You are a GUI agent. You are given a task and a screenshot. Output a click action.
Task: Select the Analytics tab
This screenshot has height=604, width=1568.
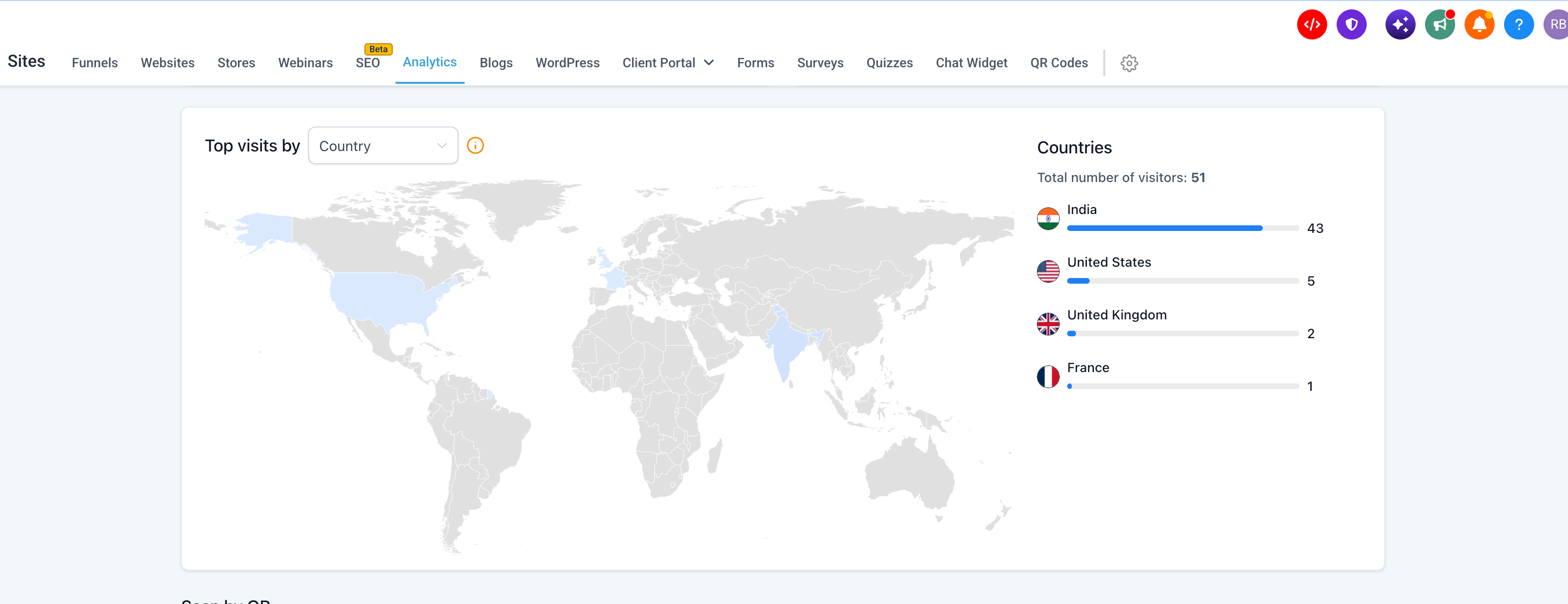430,62
